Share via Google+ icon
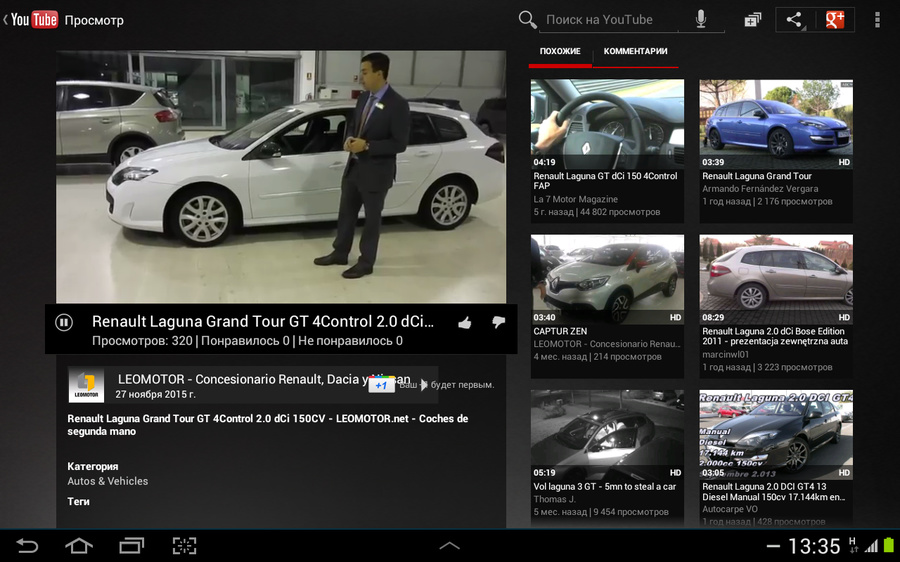This screenshot has height=562, width=900. coord(835,20)
